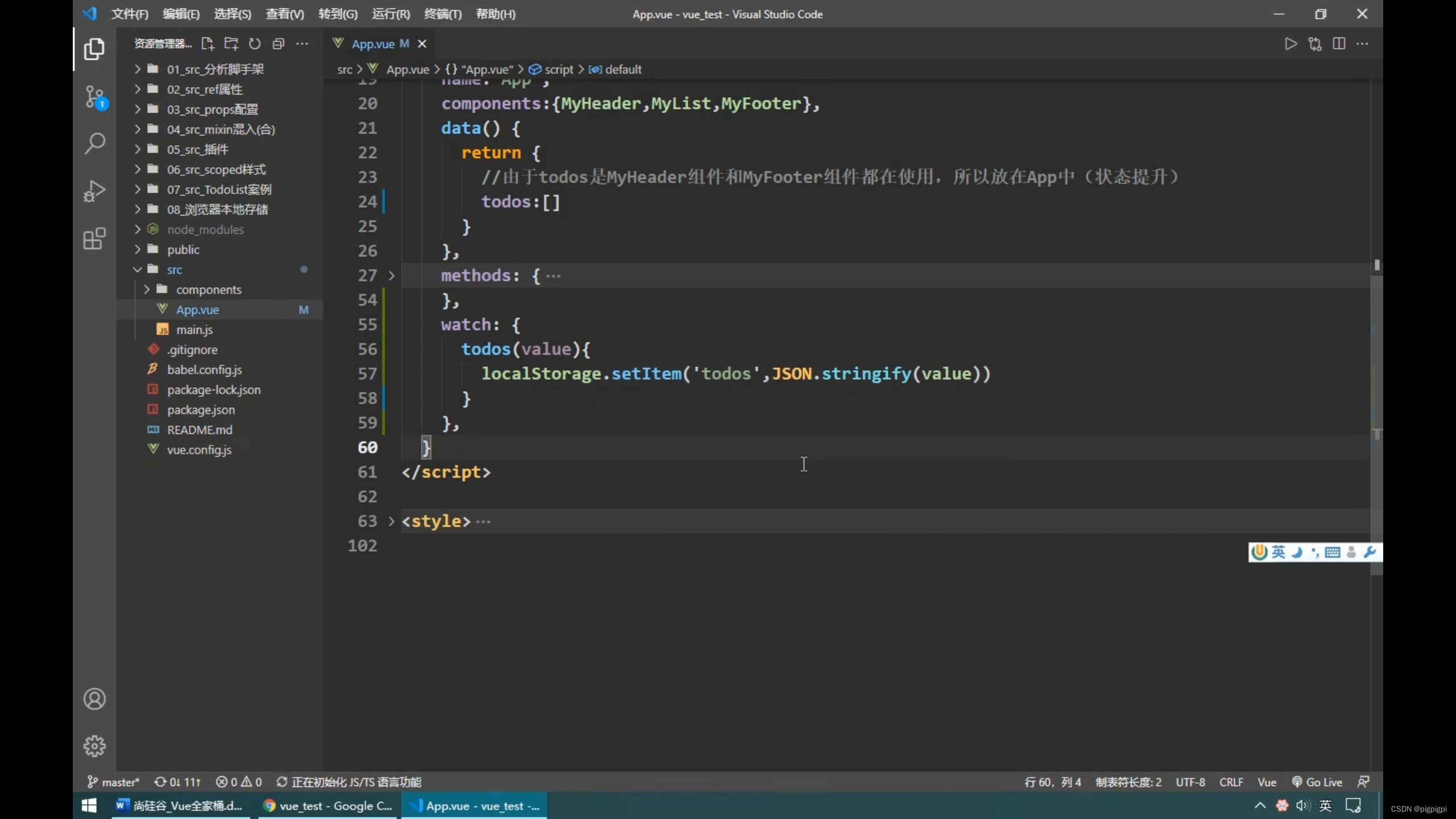Click Go Live in status bar
The height and width of the screenshot is (819, 1456).
(x=1317, y=782)
